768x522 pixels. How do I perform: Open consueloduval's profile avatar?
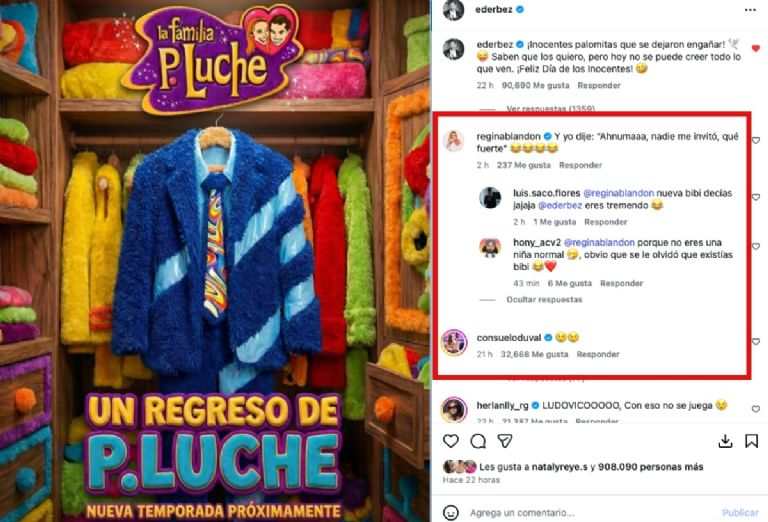pyautogui.click(x=454, y=342)
